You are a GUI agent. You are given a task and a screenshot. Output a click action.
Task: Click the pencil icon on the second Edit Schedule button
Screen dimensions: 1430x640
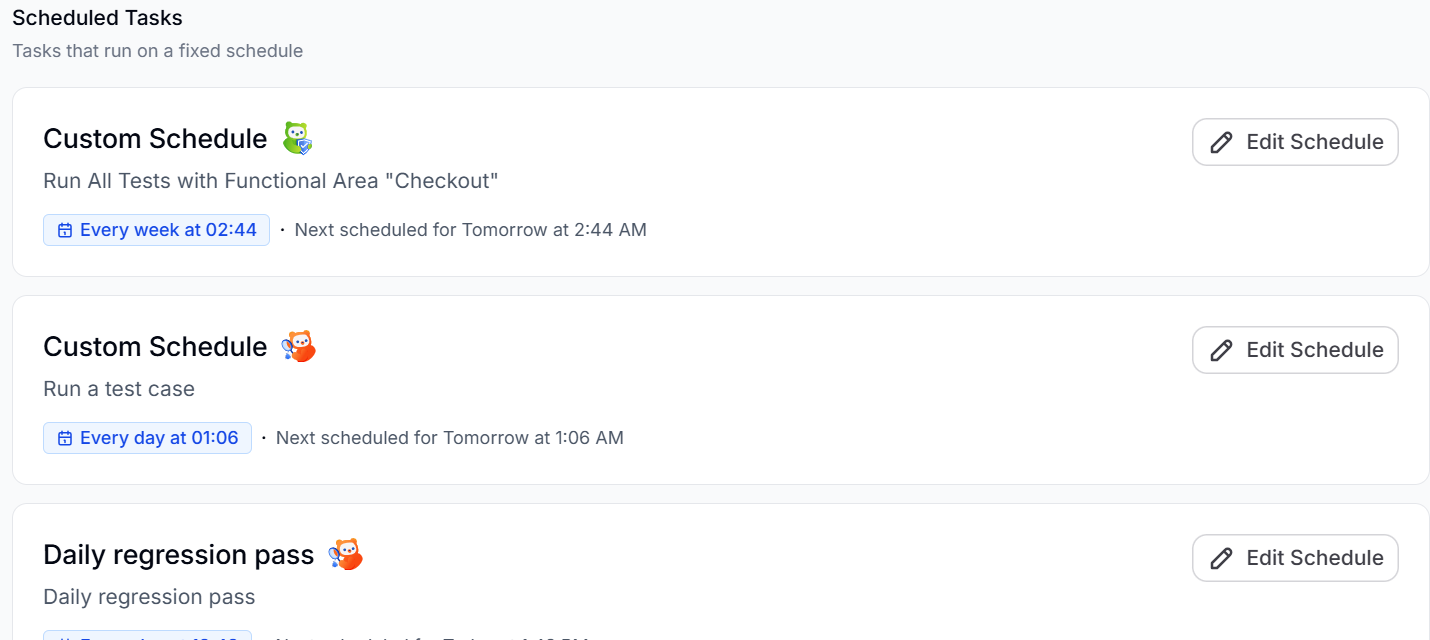pyautogui.click(x=1221, y=350)
